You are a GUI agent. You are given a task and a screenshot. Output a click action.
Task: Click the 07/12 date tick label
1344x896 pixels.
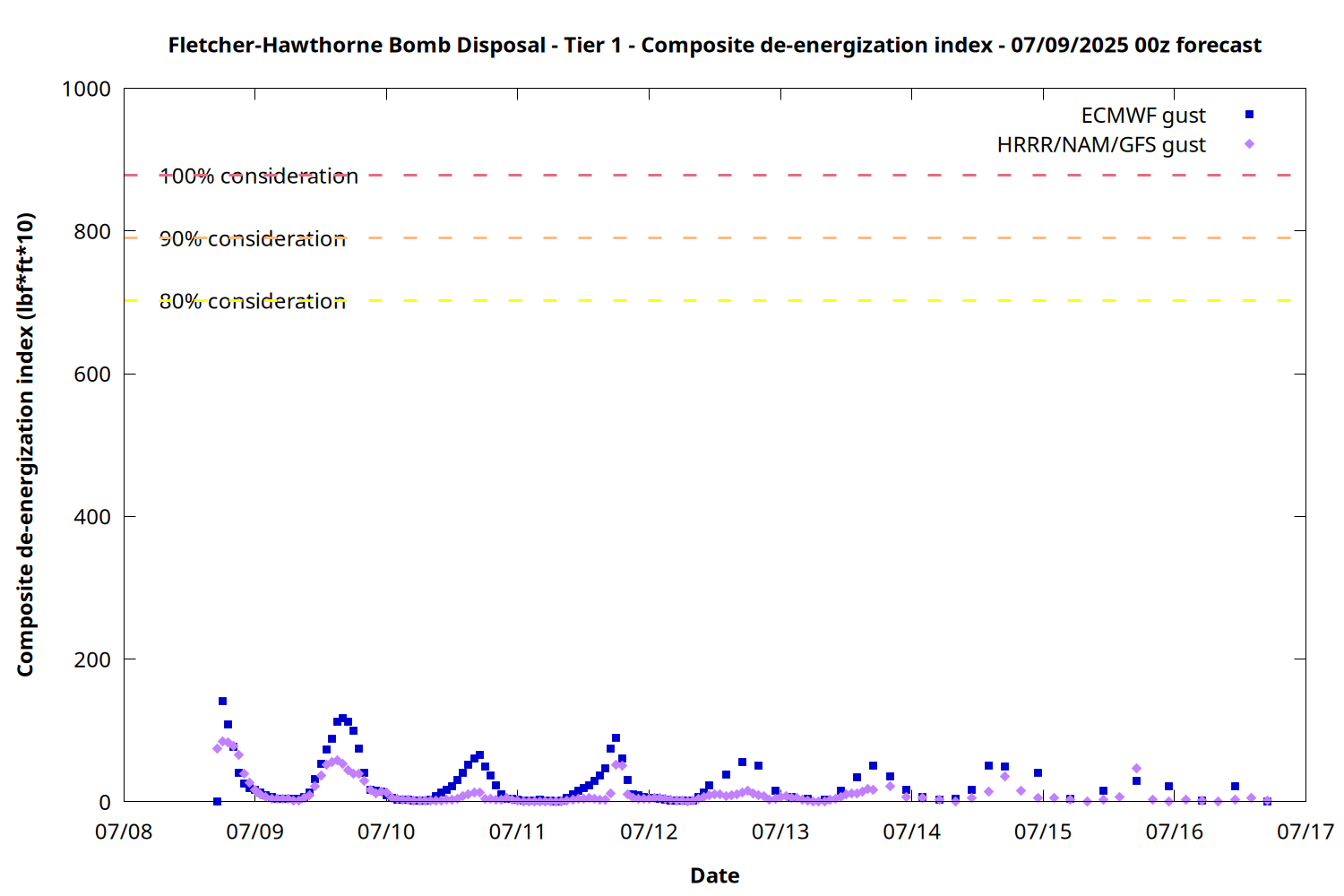(x=649, y=831)
